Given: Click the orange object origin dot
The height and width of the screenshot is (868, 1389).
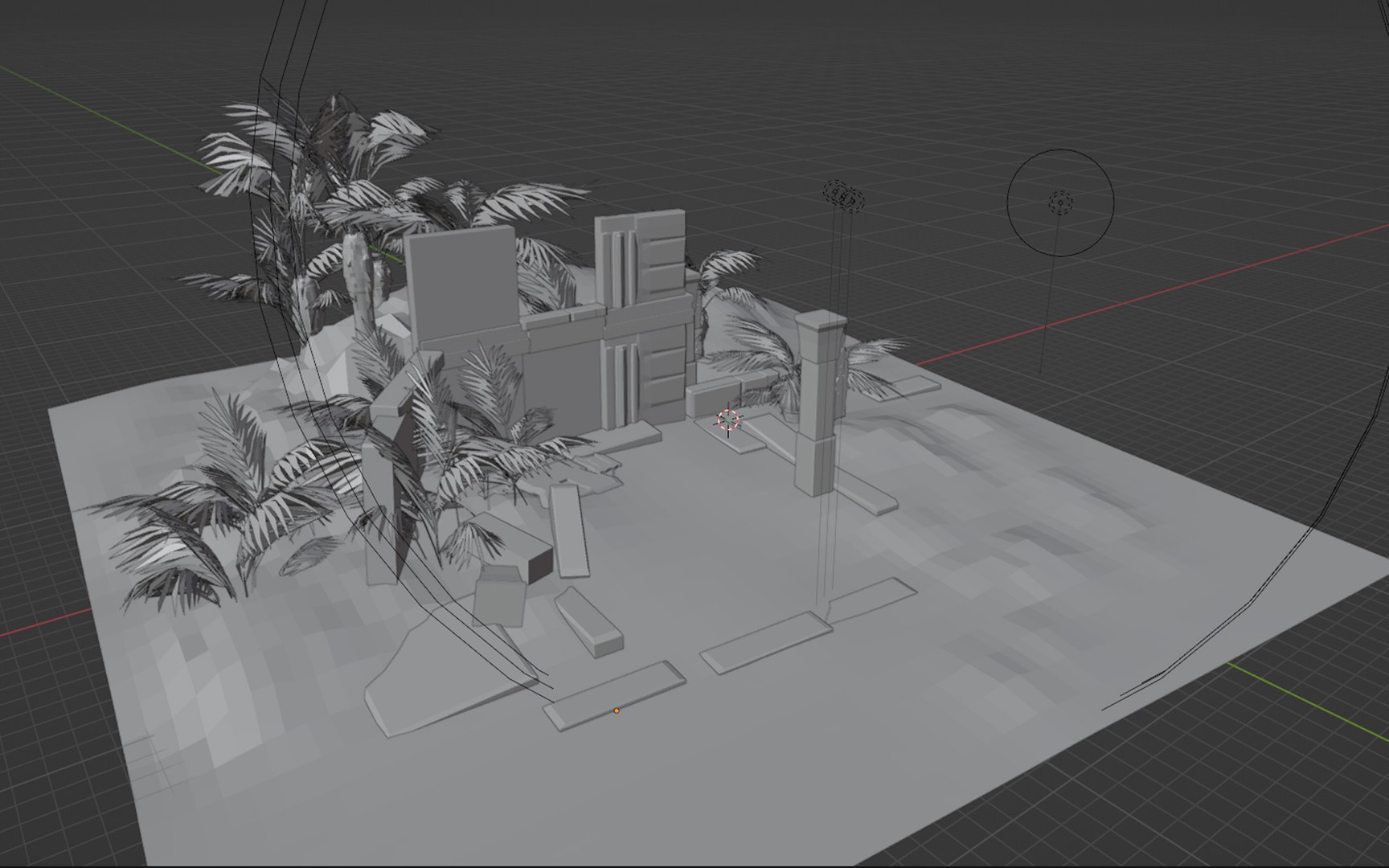Looking at the screenshot, I should coord(617,710).
